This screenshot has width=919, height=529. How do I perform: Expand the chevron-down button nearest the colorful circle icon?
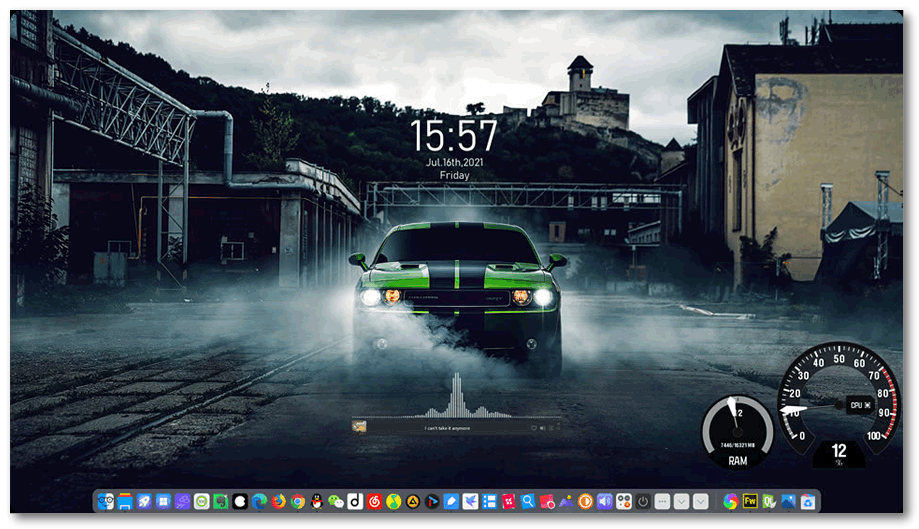click(x=700, y=501)
